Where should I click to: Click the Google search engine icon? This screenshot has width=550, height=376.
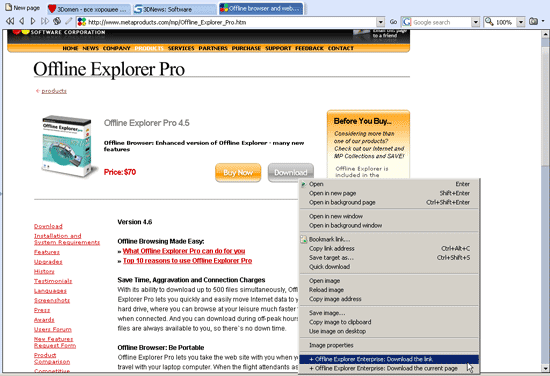pyautogui.click(x=407, y=22)
